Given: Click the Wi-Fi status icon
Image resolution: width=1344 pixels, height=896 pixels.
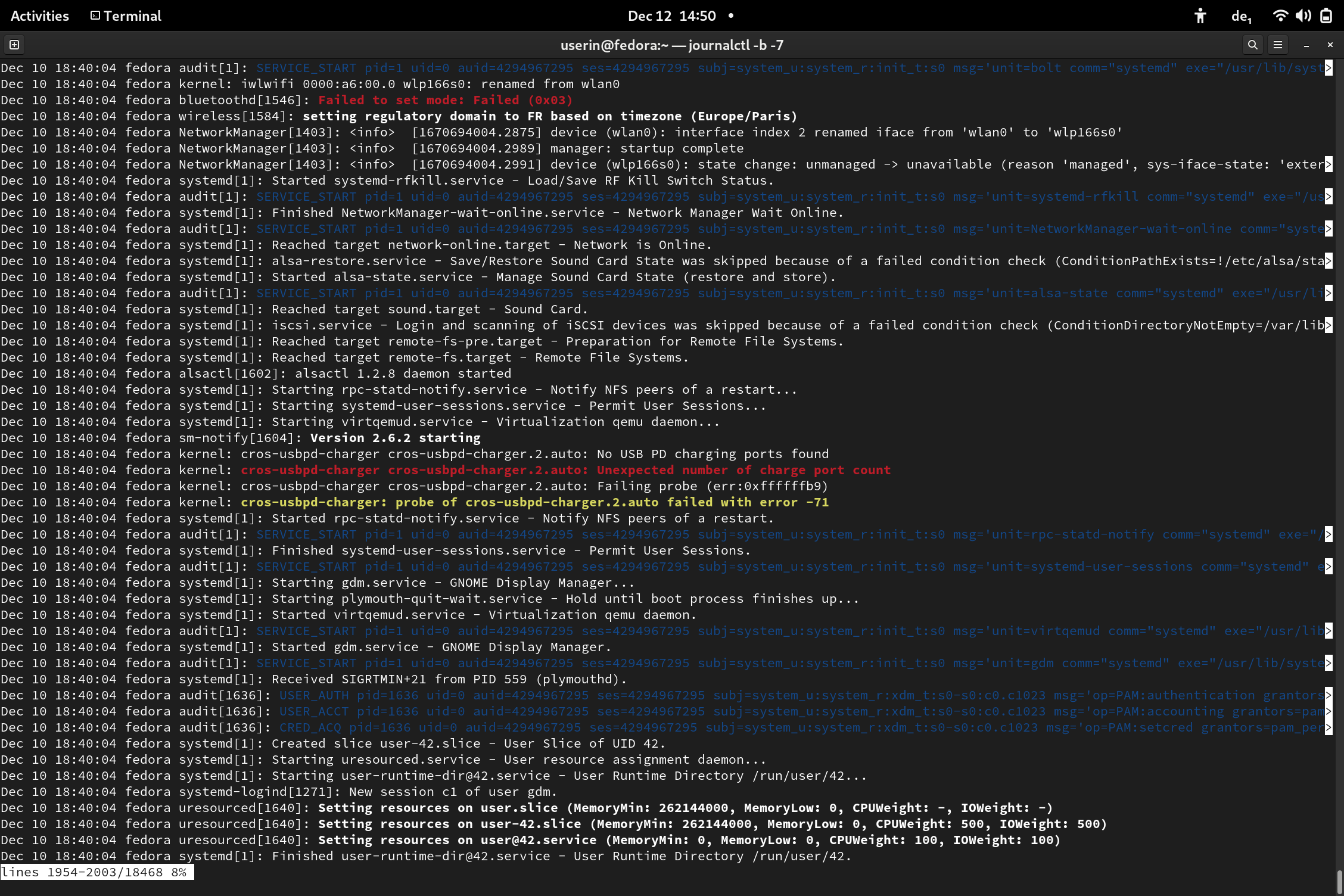Looking at the screenshot, I should (x=1280, y=16).
